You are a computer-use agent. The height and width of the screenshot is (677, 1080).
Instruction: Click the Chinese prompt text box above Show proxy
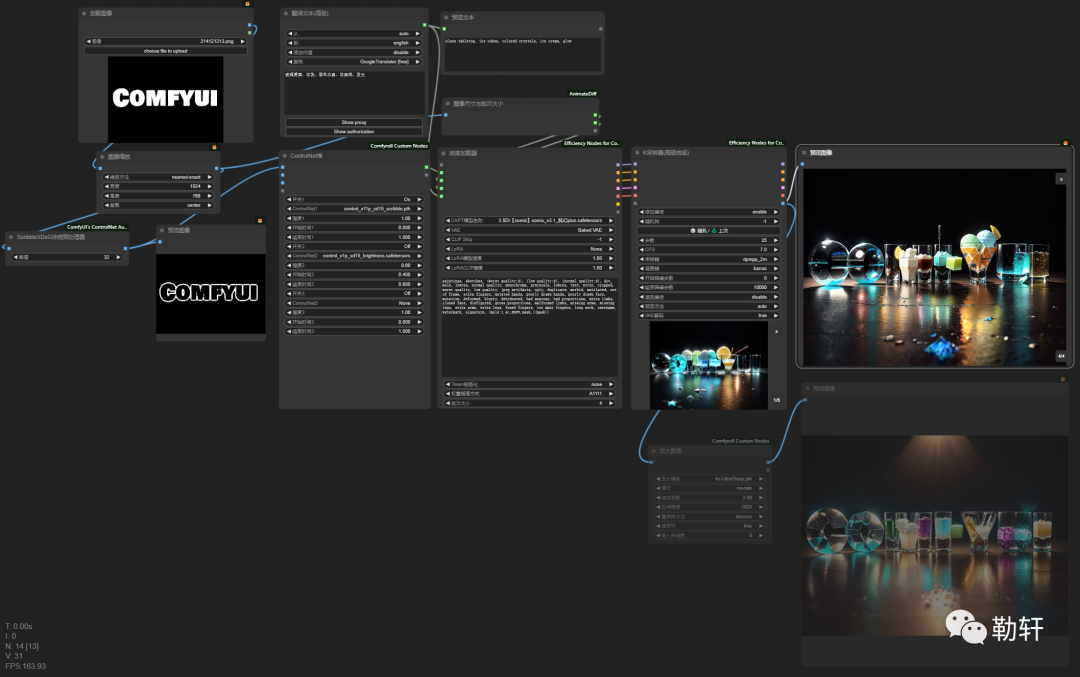pos(354,92)
